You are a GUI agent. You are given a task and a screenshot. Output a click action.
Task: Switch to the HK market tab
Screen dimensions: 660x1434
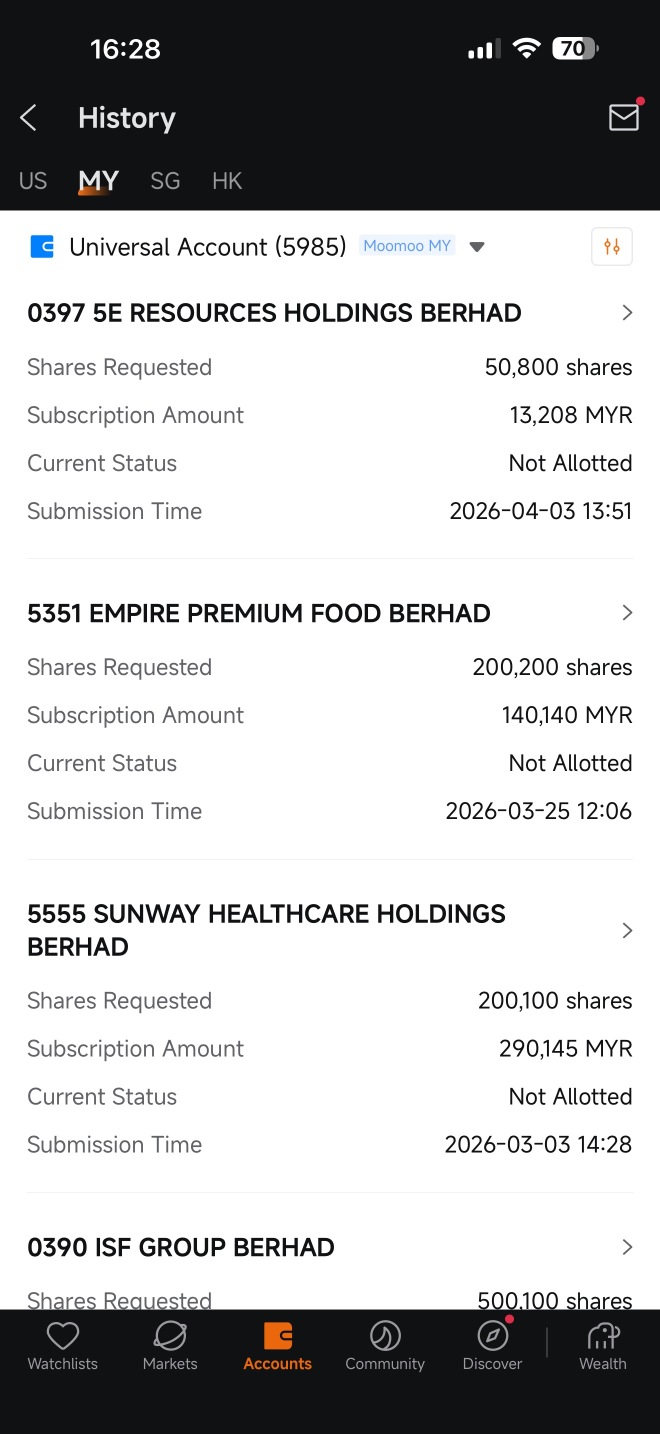tap(227, 181)
